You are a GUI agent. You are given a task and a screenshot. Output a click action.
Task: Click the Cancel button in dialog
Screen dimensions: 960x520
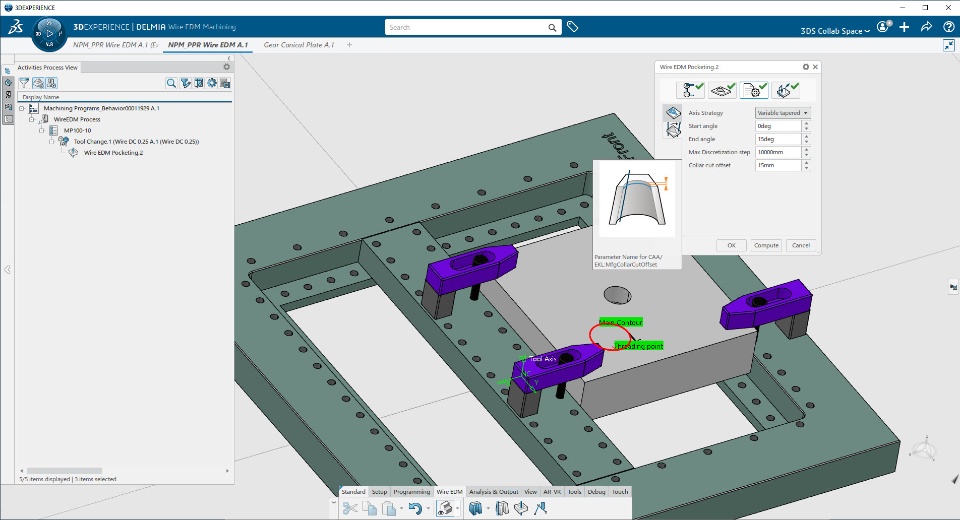(x=801, y=245)
